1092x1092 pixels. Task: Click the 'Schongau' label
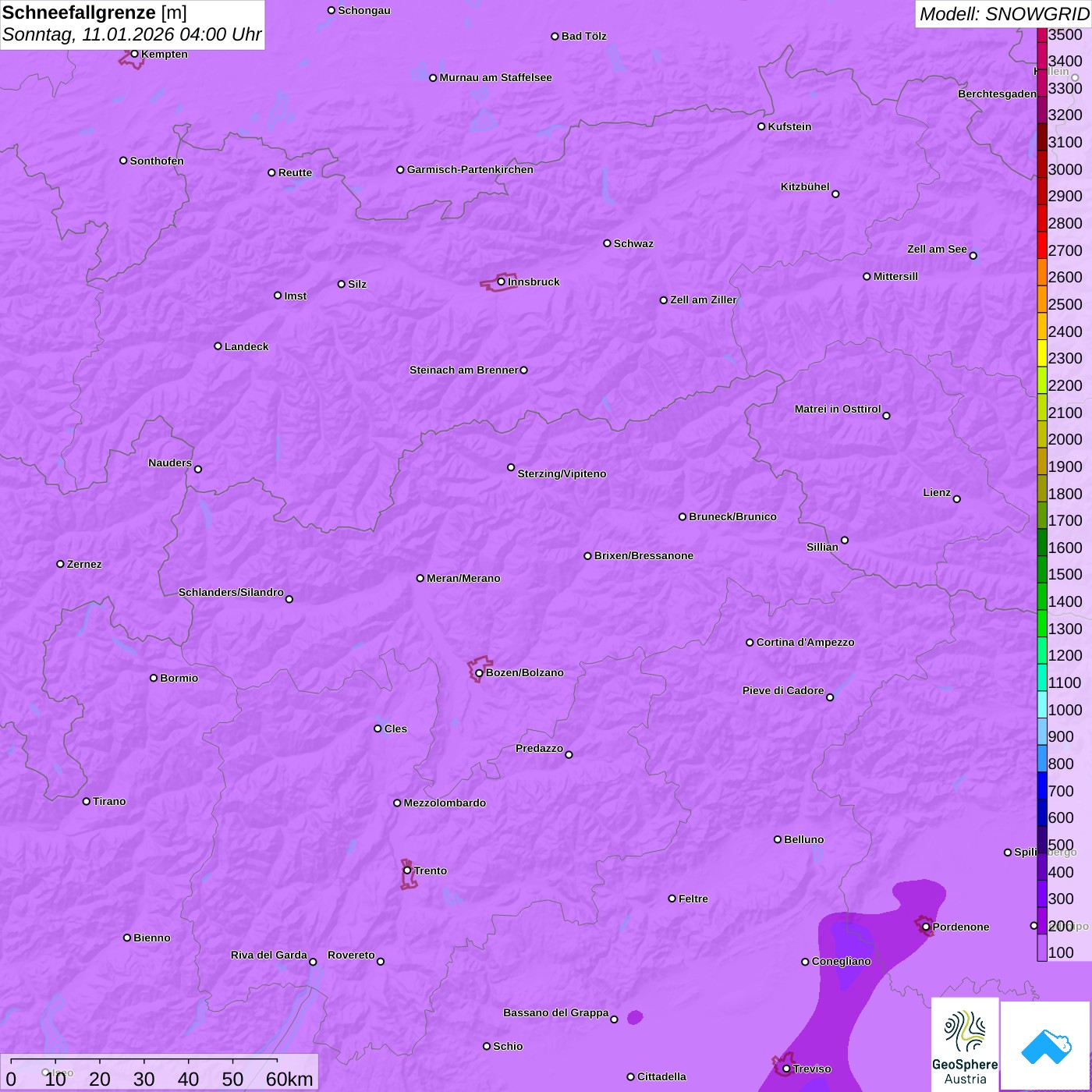coord(363,10)
